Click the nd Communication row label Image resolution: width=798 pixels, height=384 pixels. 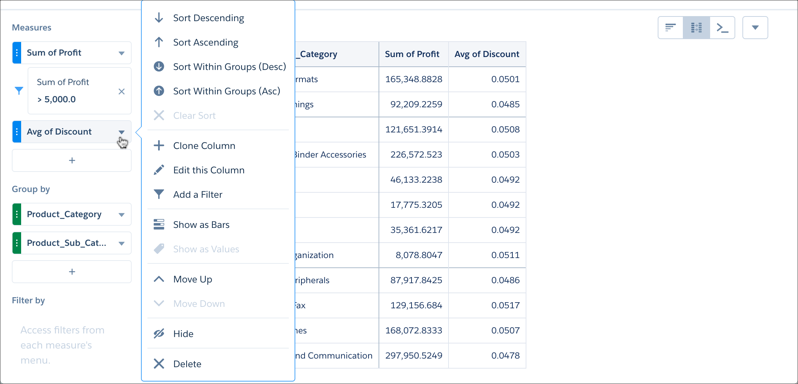[334, 356]
